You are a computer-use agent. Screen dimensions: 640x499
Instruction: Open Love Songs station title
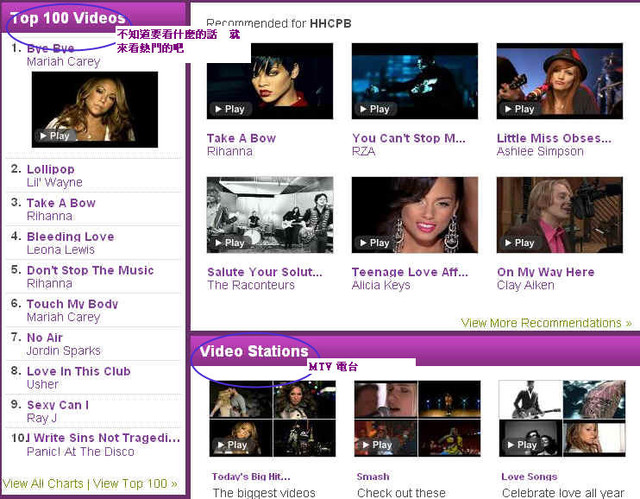[529, 476]
